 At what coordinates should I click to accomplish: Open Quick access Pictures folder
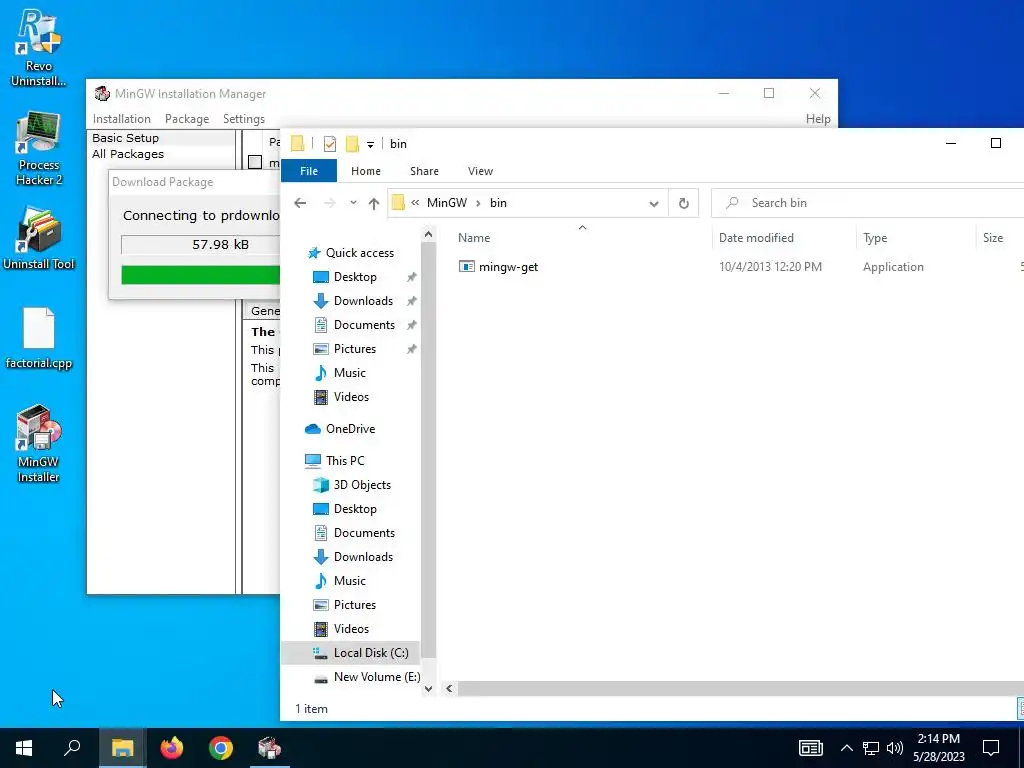[355, 349]
